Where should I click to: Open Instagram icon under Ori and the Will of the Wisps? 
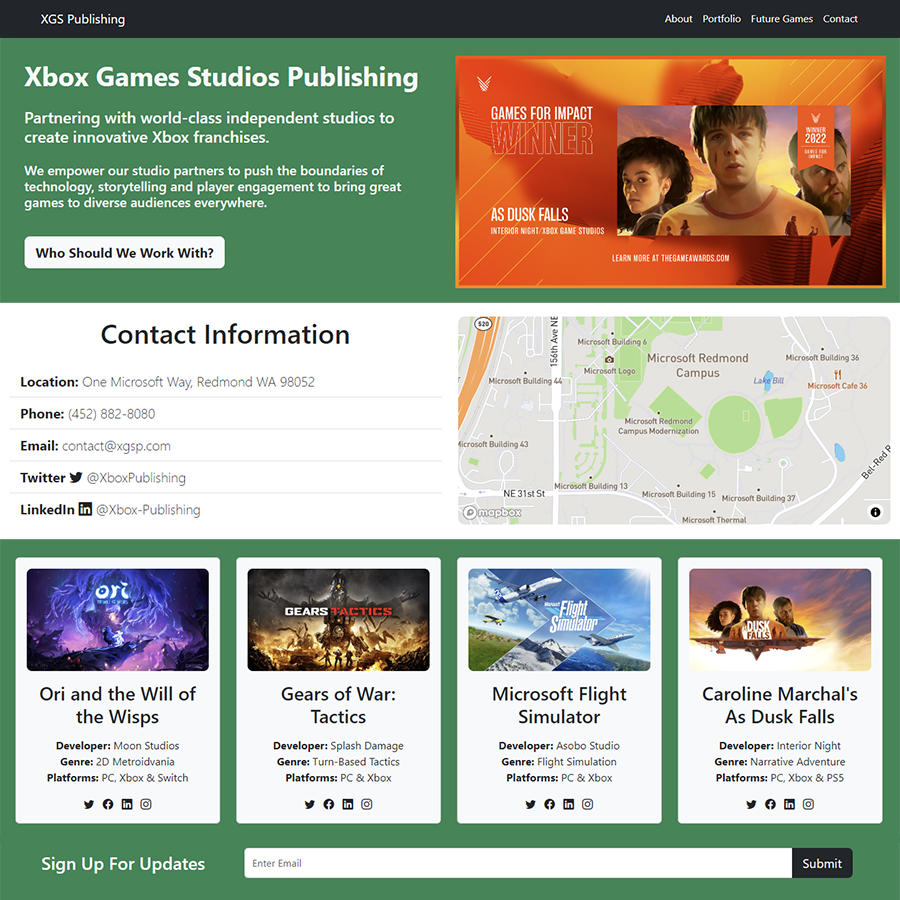(146, 804)
